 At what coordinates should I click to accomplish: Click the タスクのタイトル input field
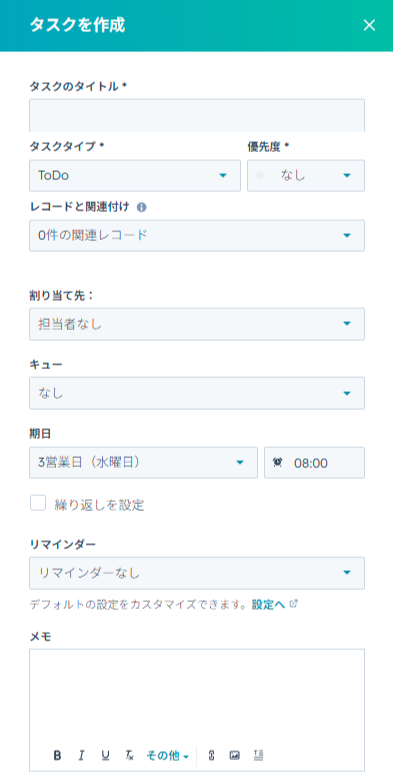tap(197, 115)
